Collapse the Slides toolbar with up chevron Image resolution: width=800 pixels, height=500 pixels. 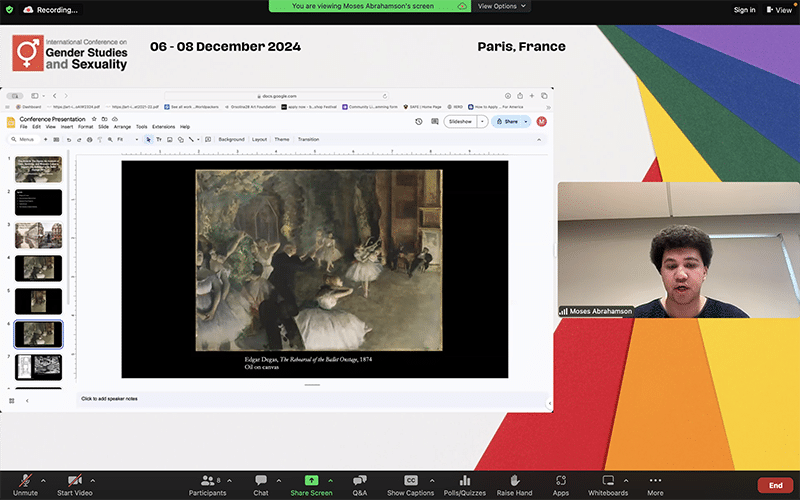point(539,139)
